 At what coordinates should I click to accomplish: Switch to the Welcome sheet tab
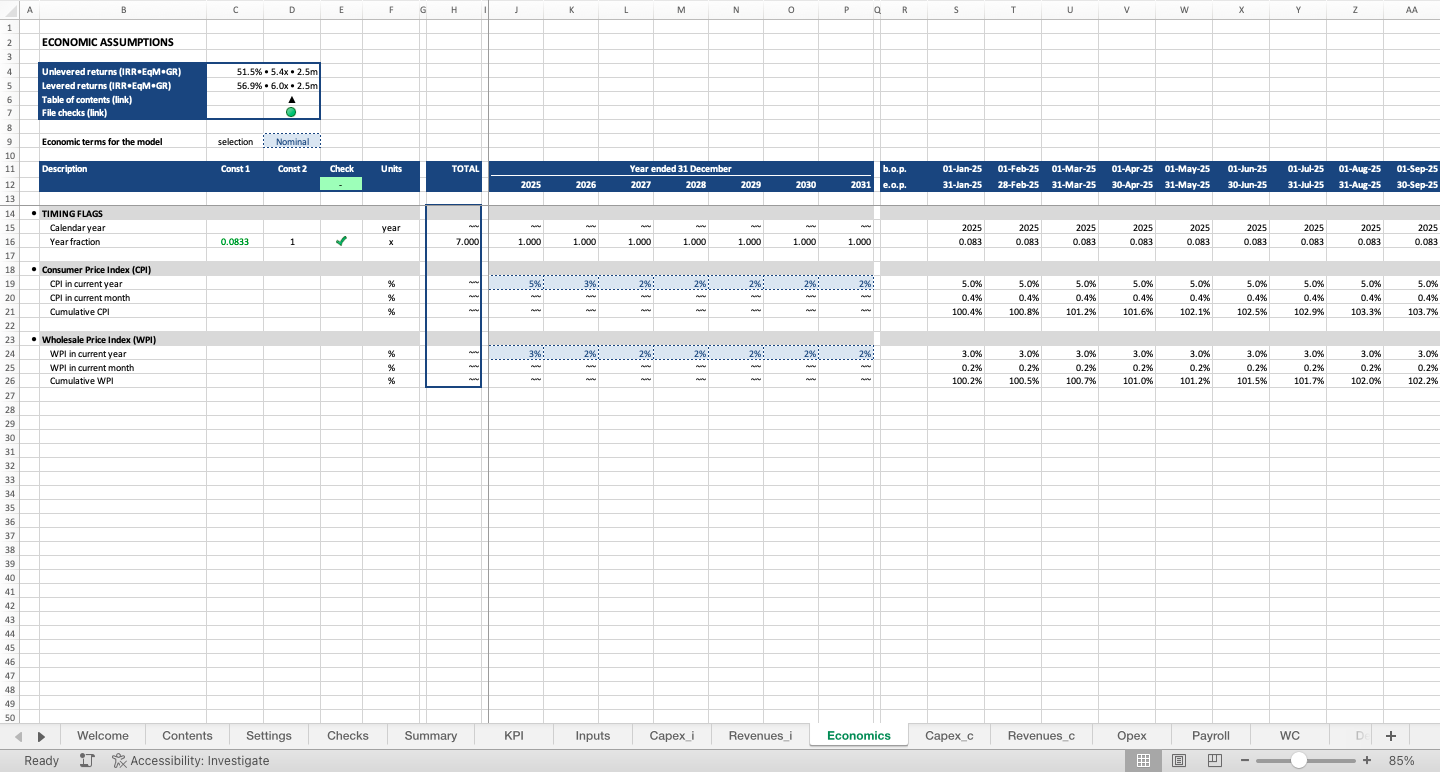click(x=103, y=735)
